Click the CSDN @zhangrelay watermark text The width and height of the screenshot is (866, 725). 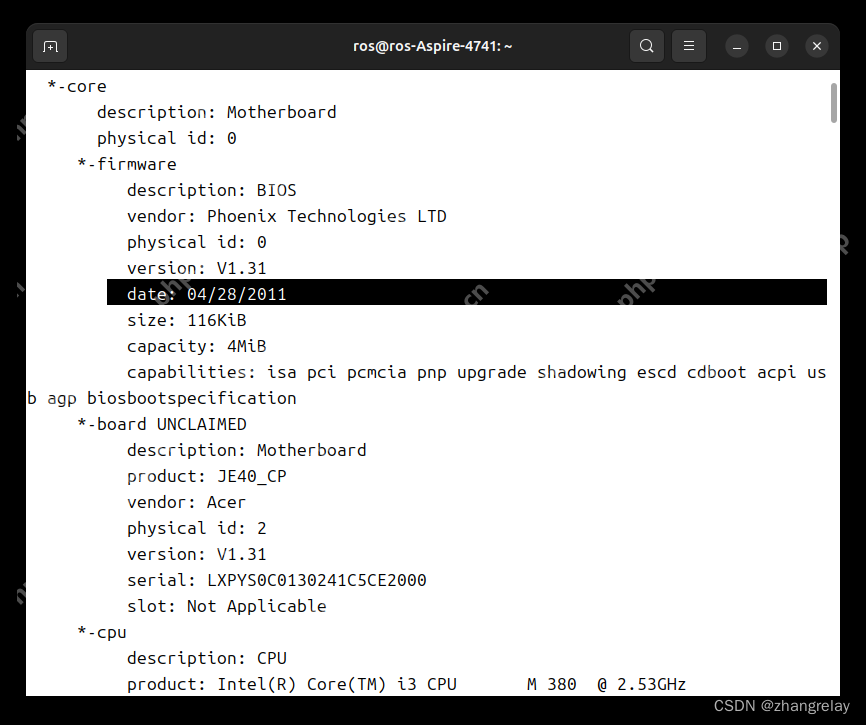point(781,706)
